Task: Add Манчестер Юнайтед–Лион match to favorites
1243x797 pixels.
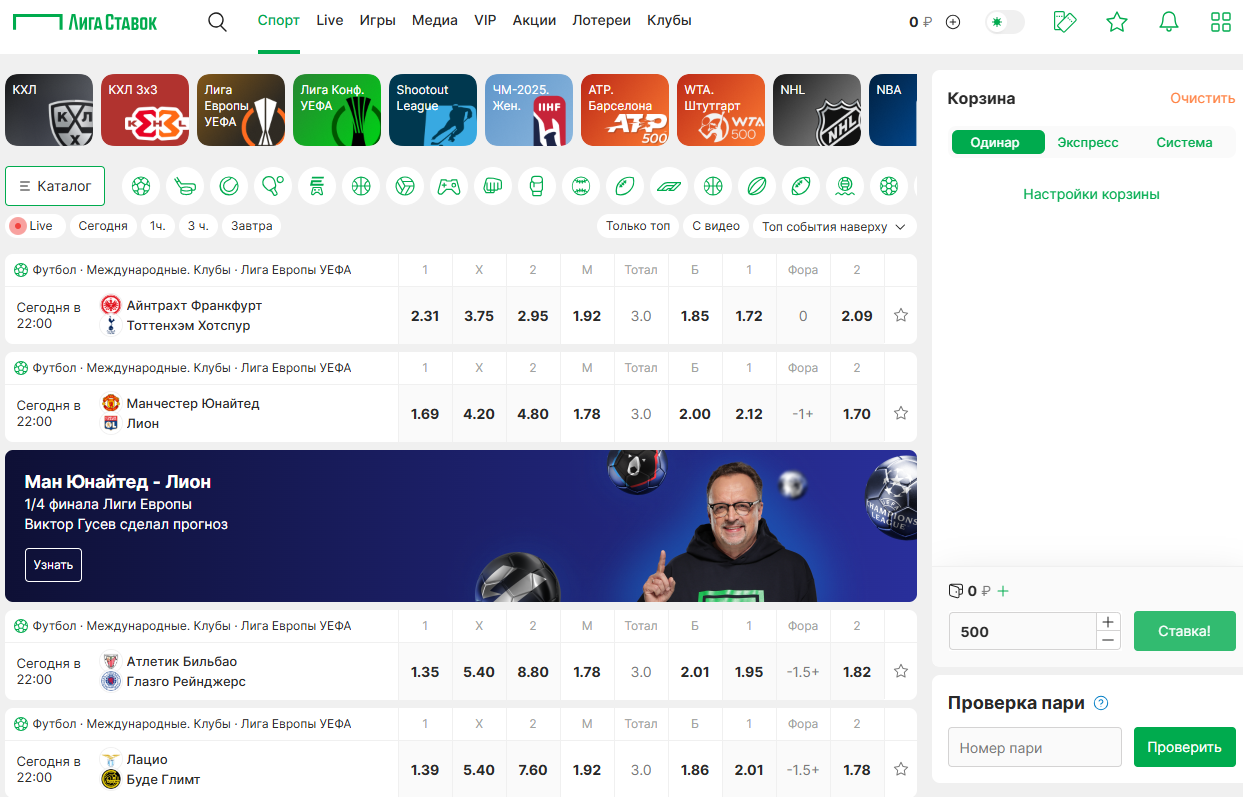Action: [x=901, y=414]
